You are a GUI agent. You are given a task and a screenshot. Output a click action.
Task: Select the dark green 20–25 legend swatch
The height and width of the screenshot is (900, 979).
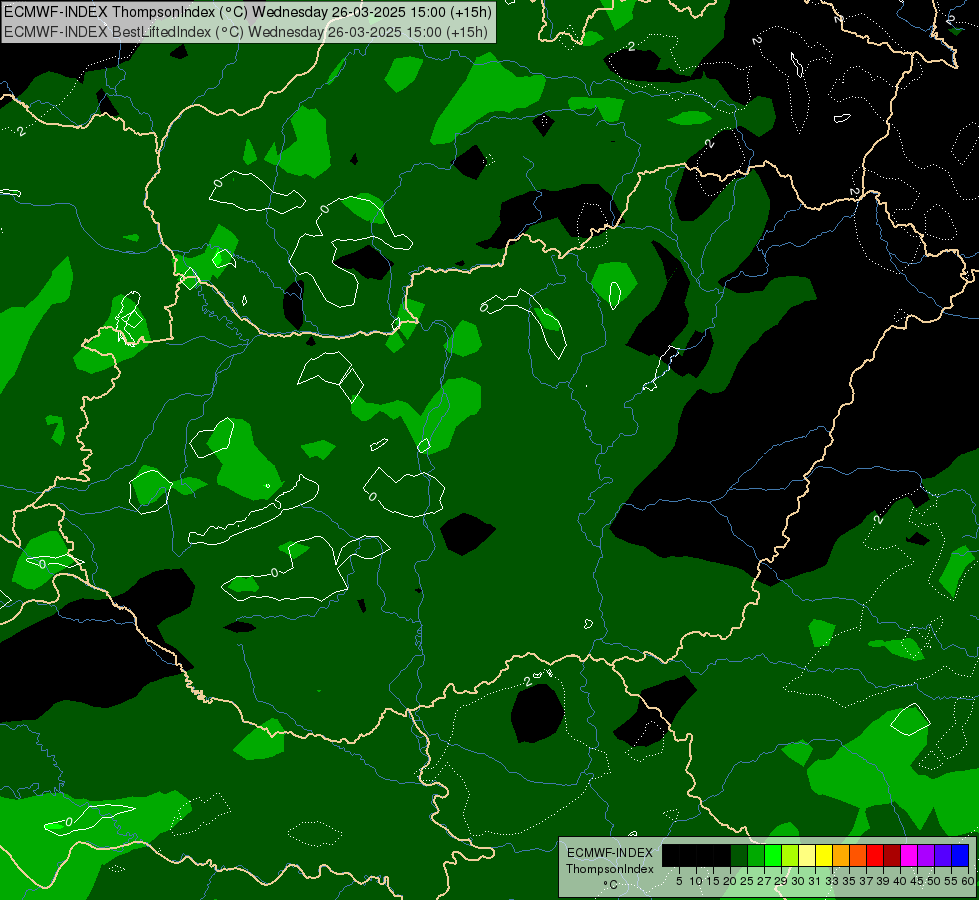[x=739, y=856]
